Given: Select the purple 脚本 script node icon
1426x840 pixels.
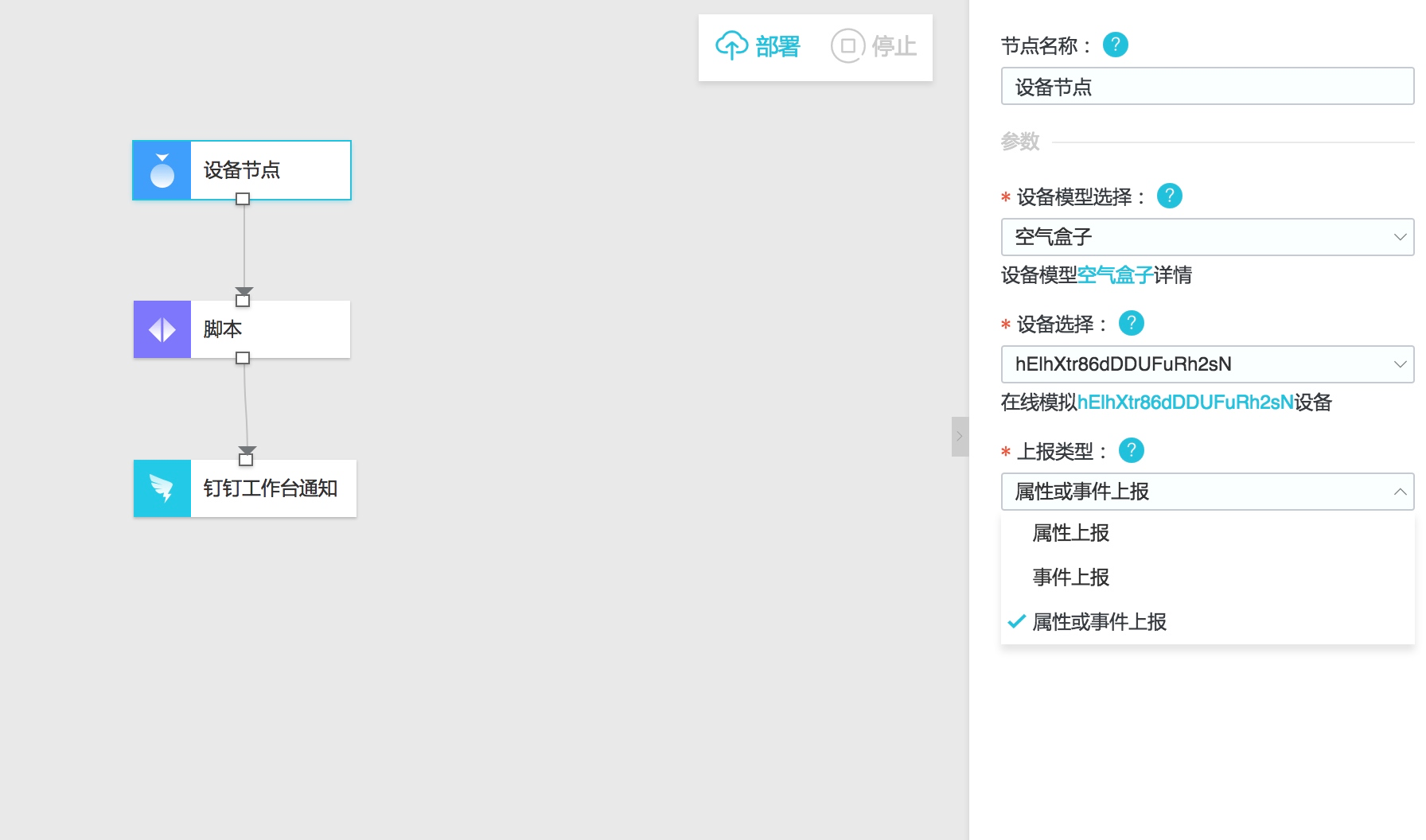Looking at the screenshot, I should click(x=162, y=329).
